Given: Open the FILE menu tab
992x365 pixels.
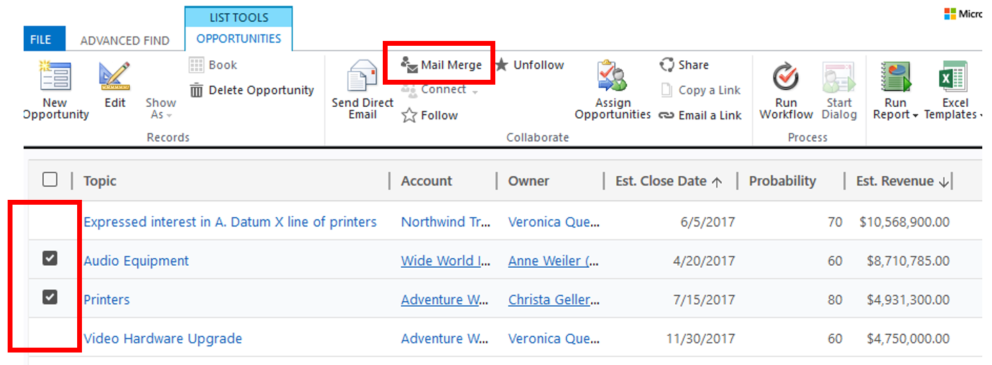Looking at the screenshot, I should click(x=40, y=39).
